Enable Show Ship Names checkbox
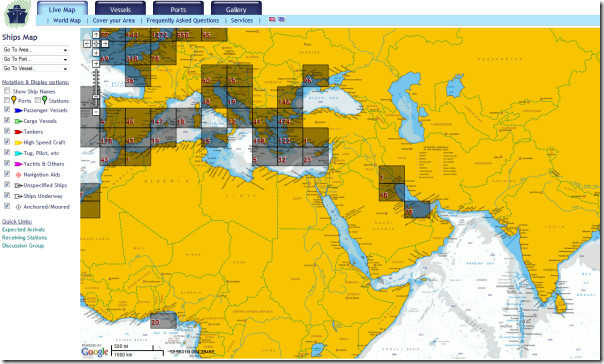The image size is (604, 364). 7,91
